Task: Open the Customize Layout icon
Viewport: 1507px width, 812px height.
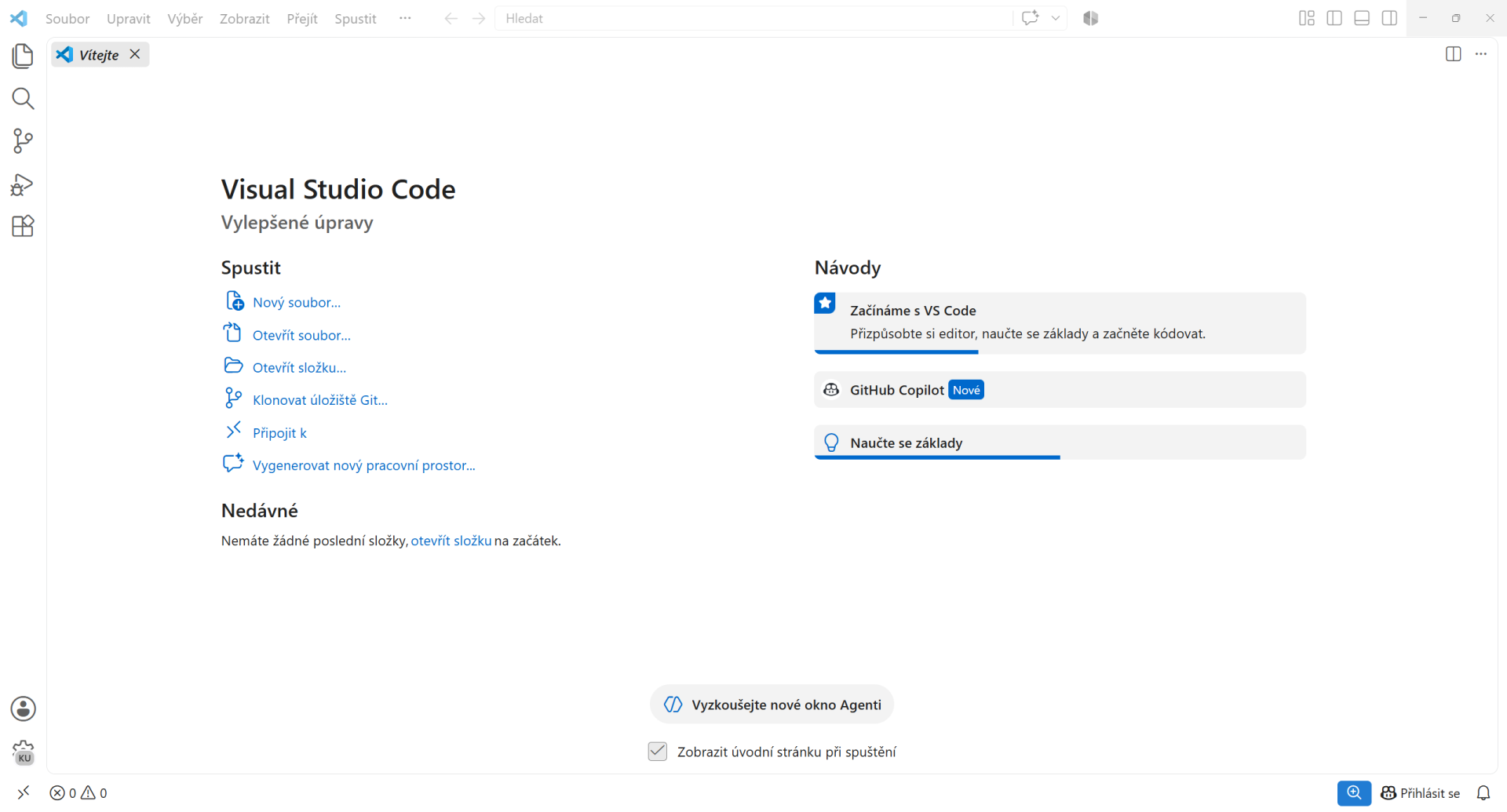Action: [1306, 18]
